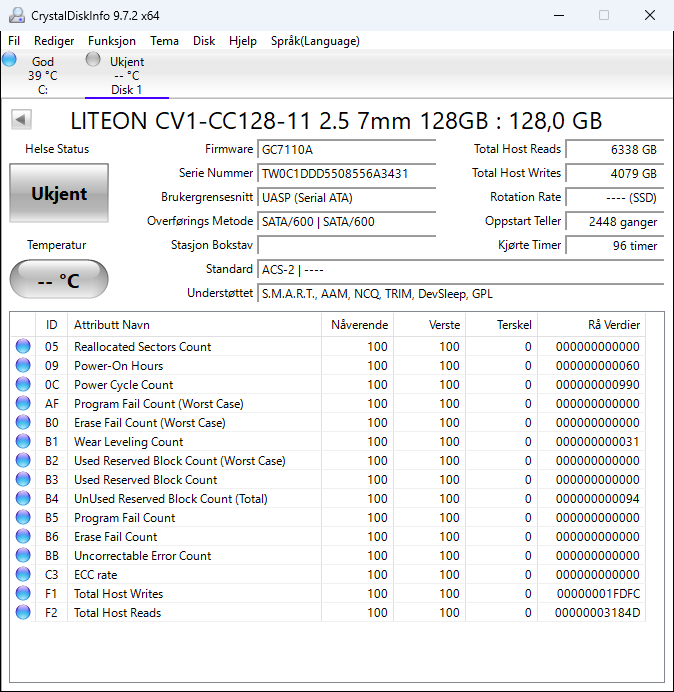The height and width of the screenshot is (692, 674).
Task: Click status orb for Used Reserved Block Count (Worst Case)
Action: 23,460
